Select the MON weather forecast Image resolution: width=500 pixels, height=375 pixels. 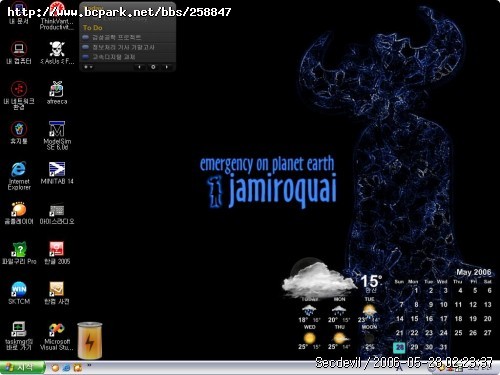(339, 310)
